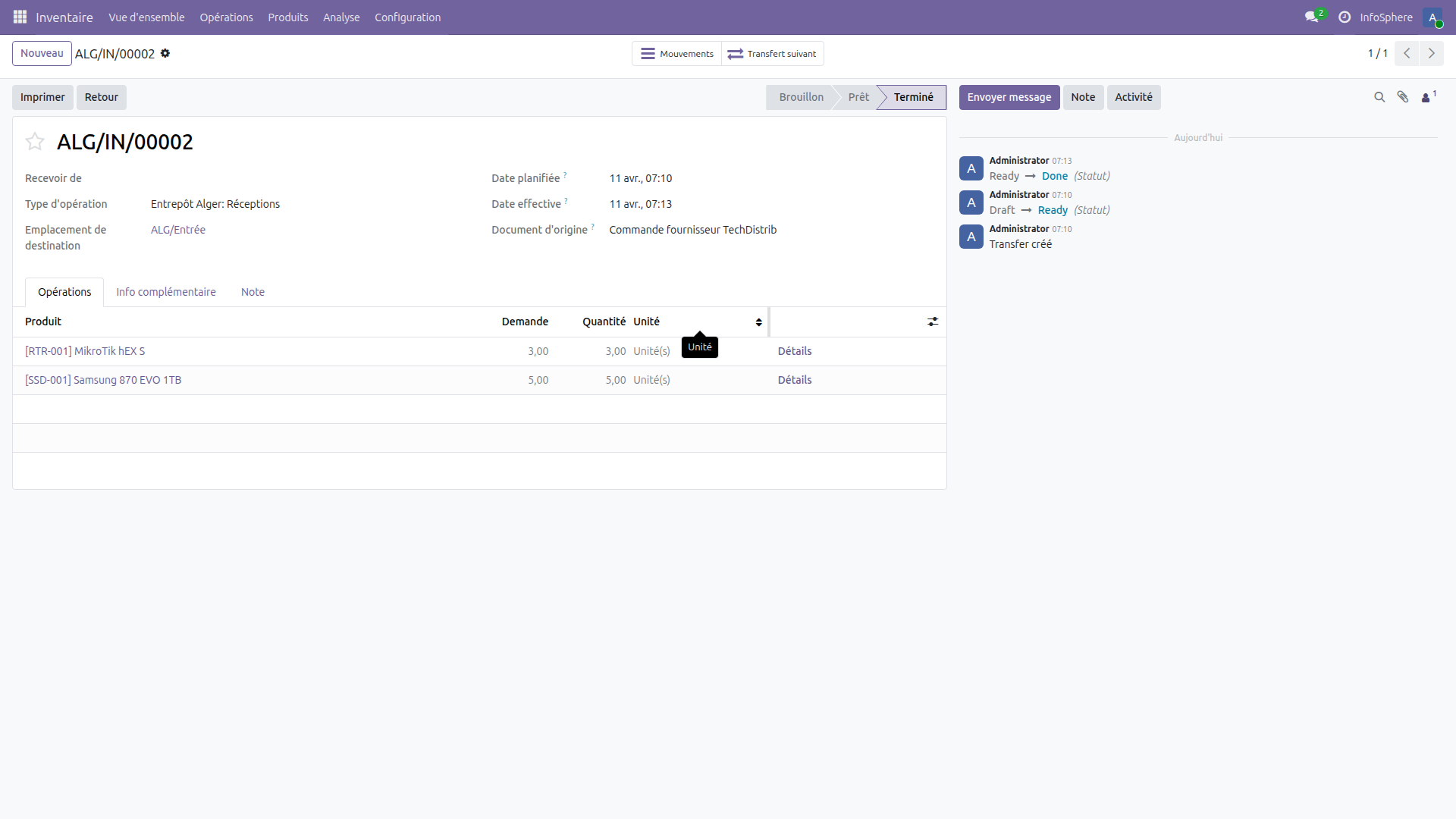Click the Envoyer message button
Image resolution: width=1456 pixels, height=819 pixels.
(x=1009, y=97)
